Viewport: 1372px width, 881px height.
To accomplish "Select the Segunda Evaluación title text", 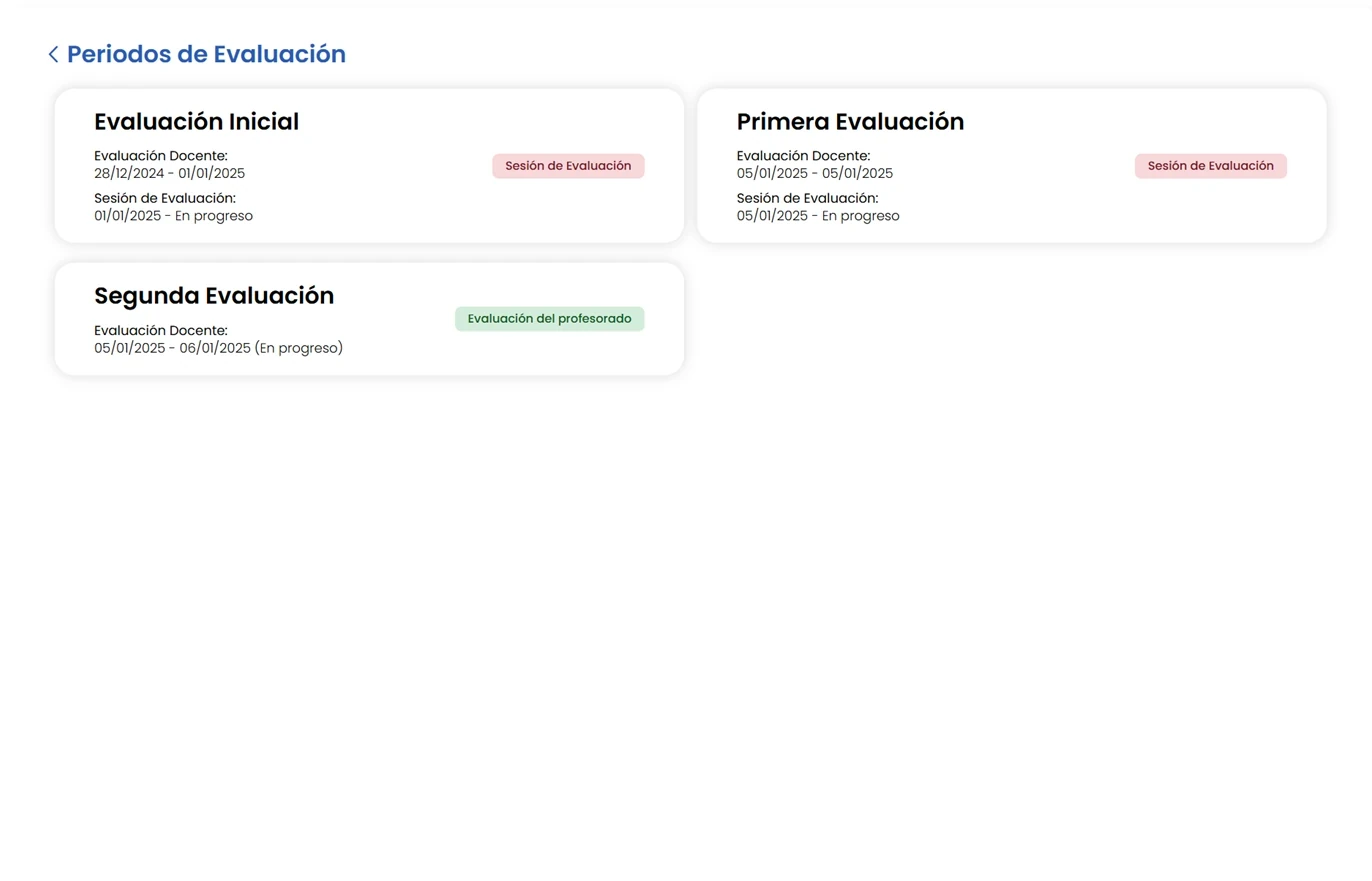I will pos(214,296).
